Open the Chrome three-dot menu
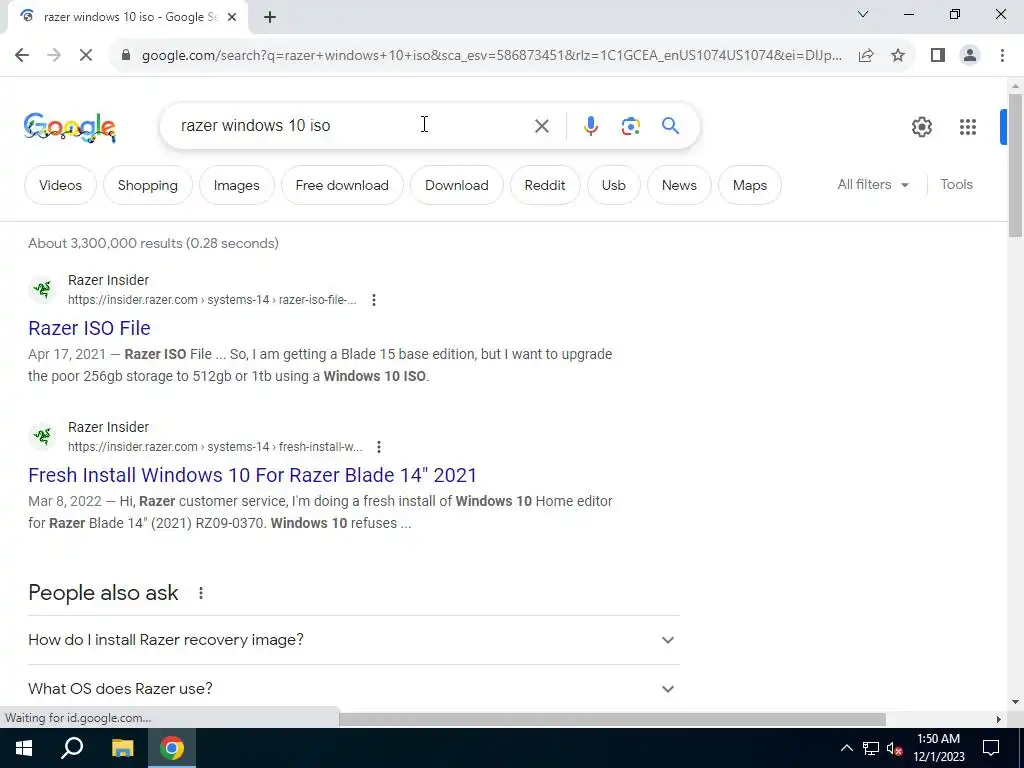 coord(1002,56)
